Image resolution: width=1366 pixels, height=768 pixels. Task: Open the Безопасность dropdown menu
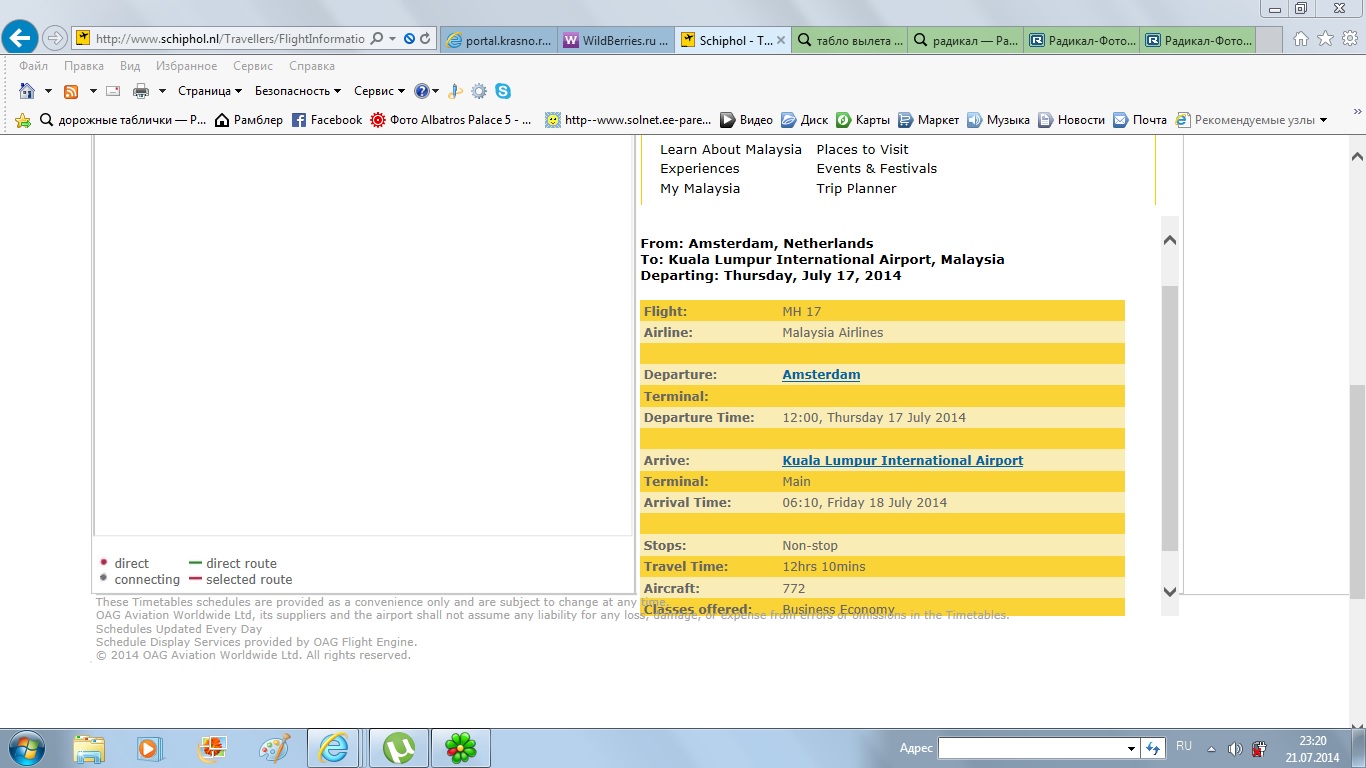[x=298, y=91]
